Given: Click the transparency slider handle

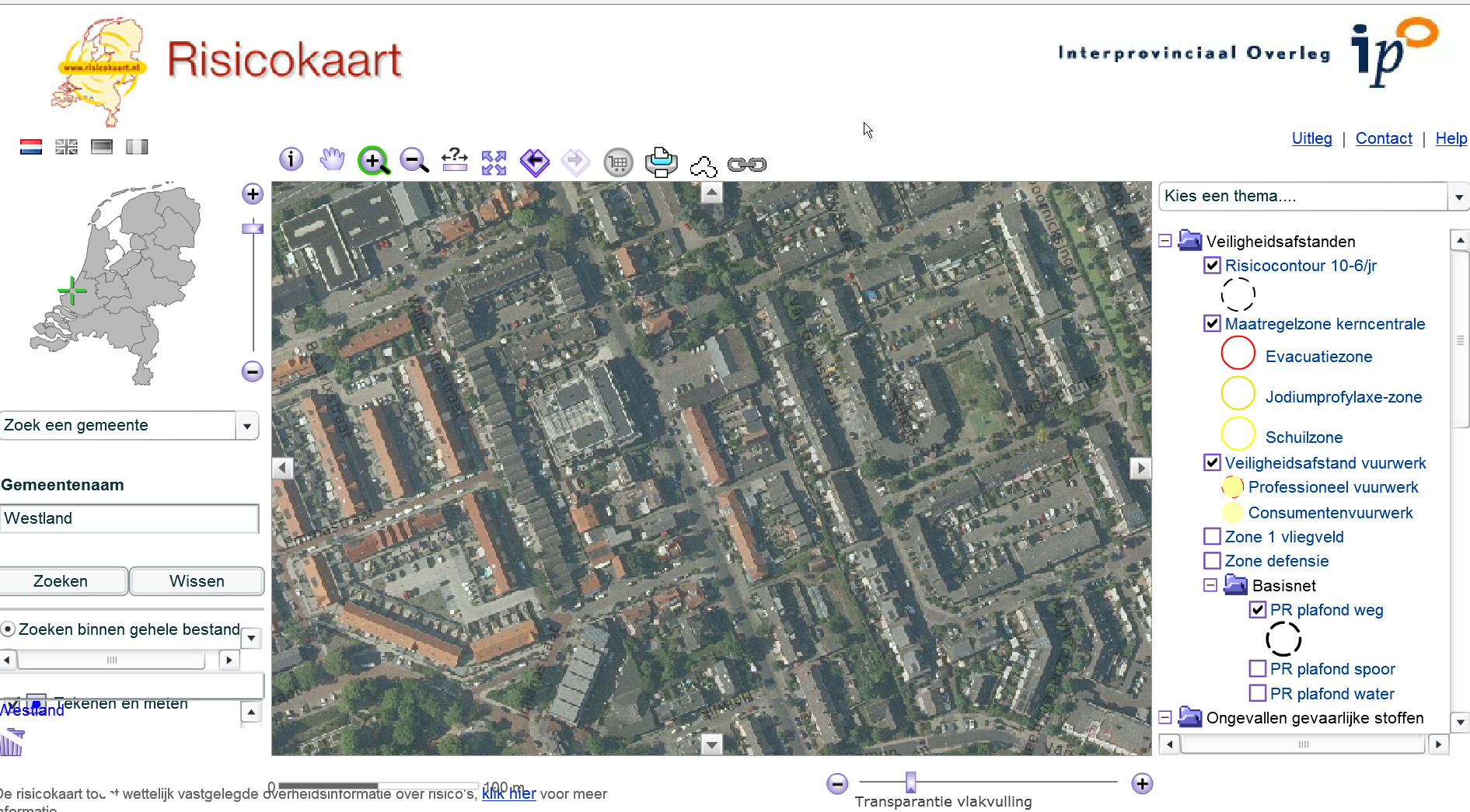Looking at the screenshot, I should tap(910, 782).
